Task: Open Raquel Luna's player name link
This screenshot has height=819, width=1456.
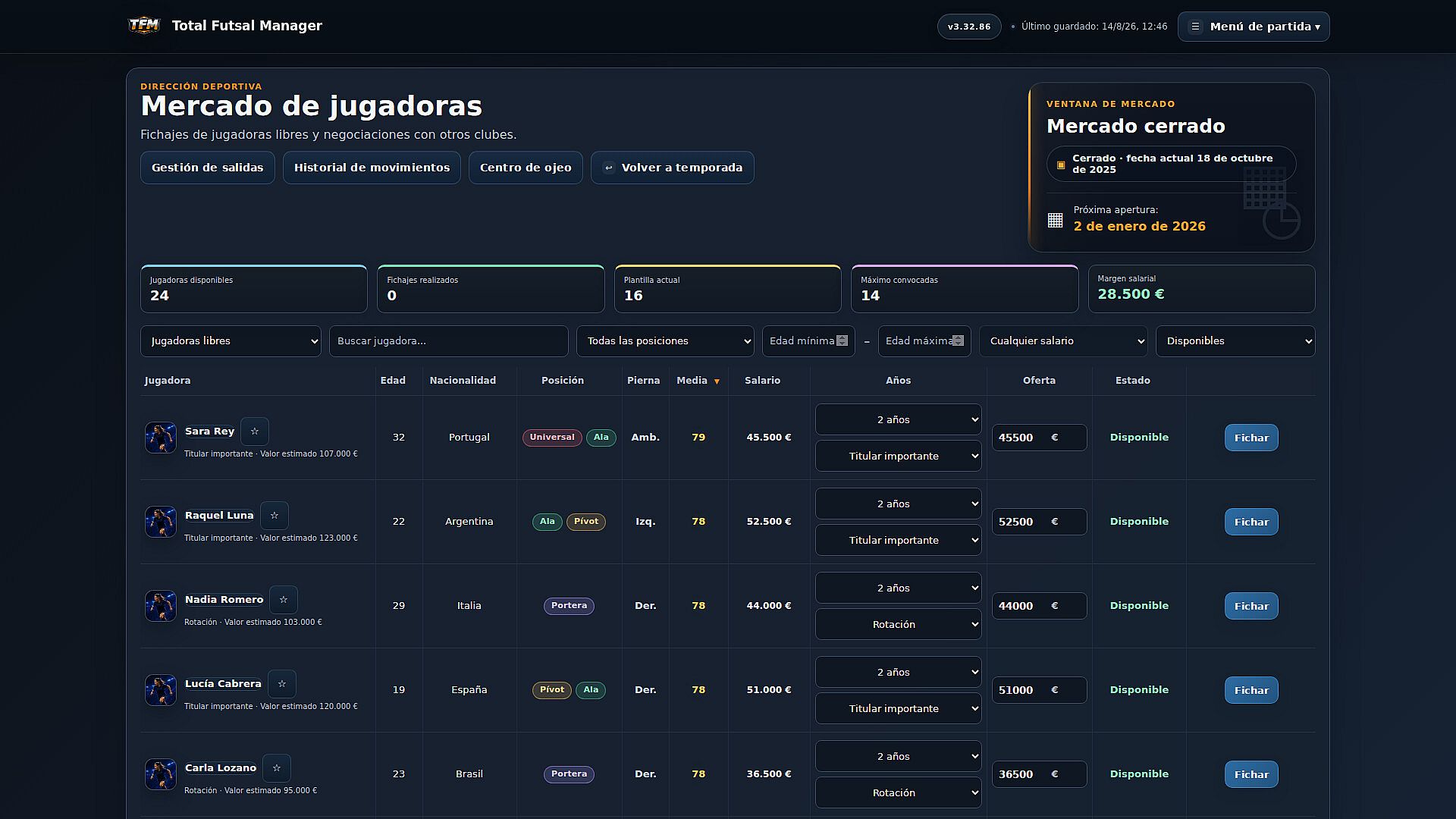Action: click(x=219, y=516)
